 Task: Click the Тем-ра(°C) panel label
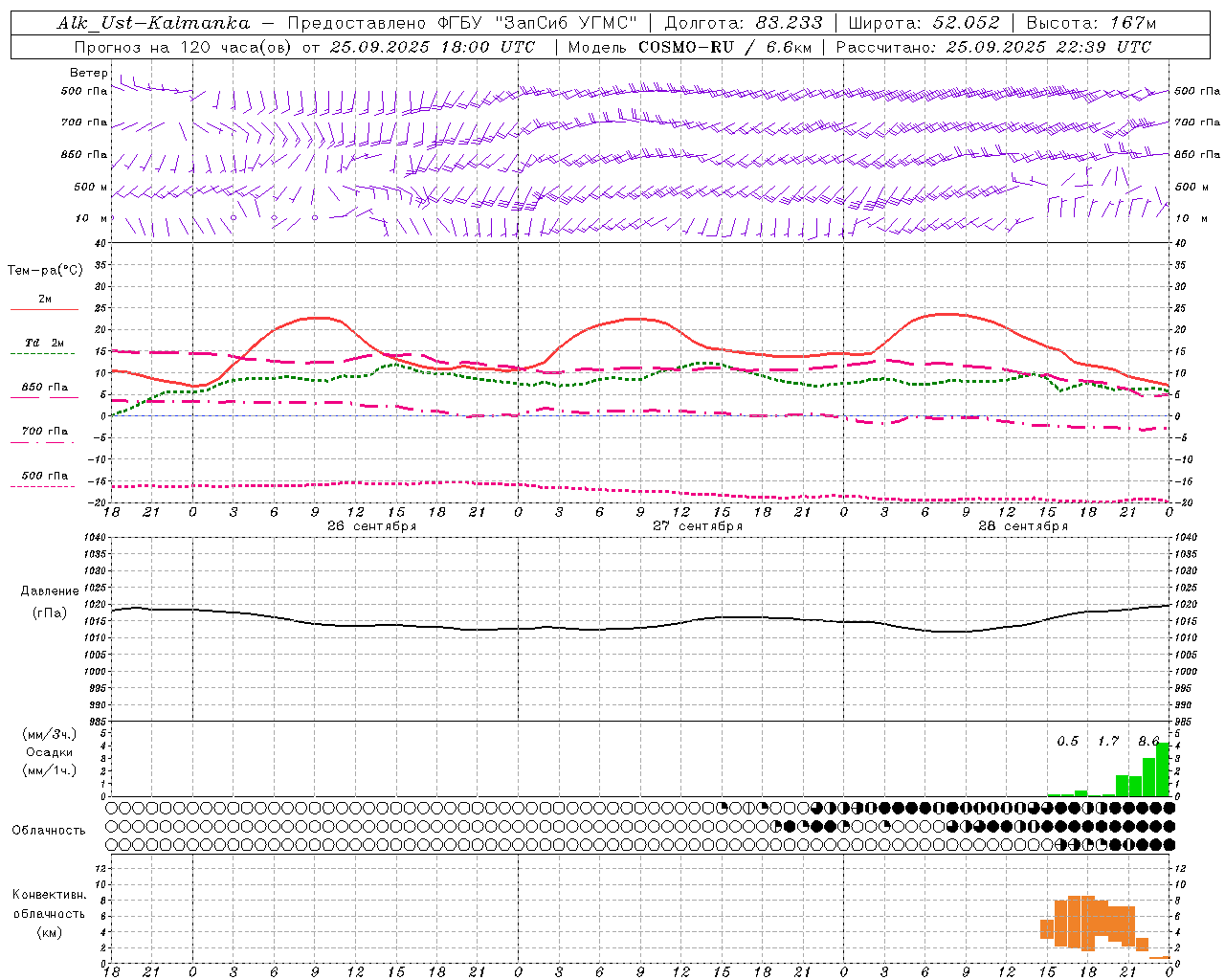point(45,271)
